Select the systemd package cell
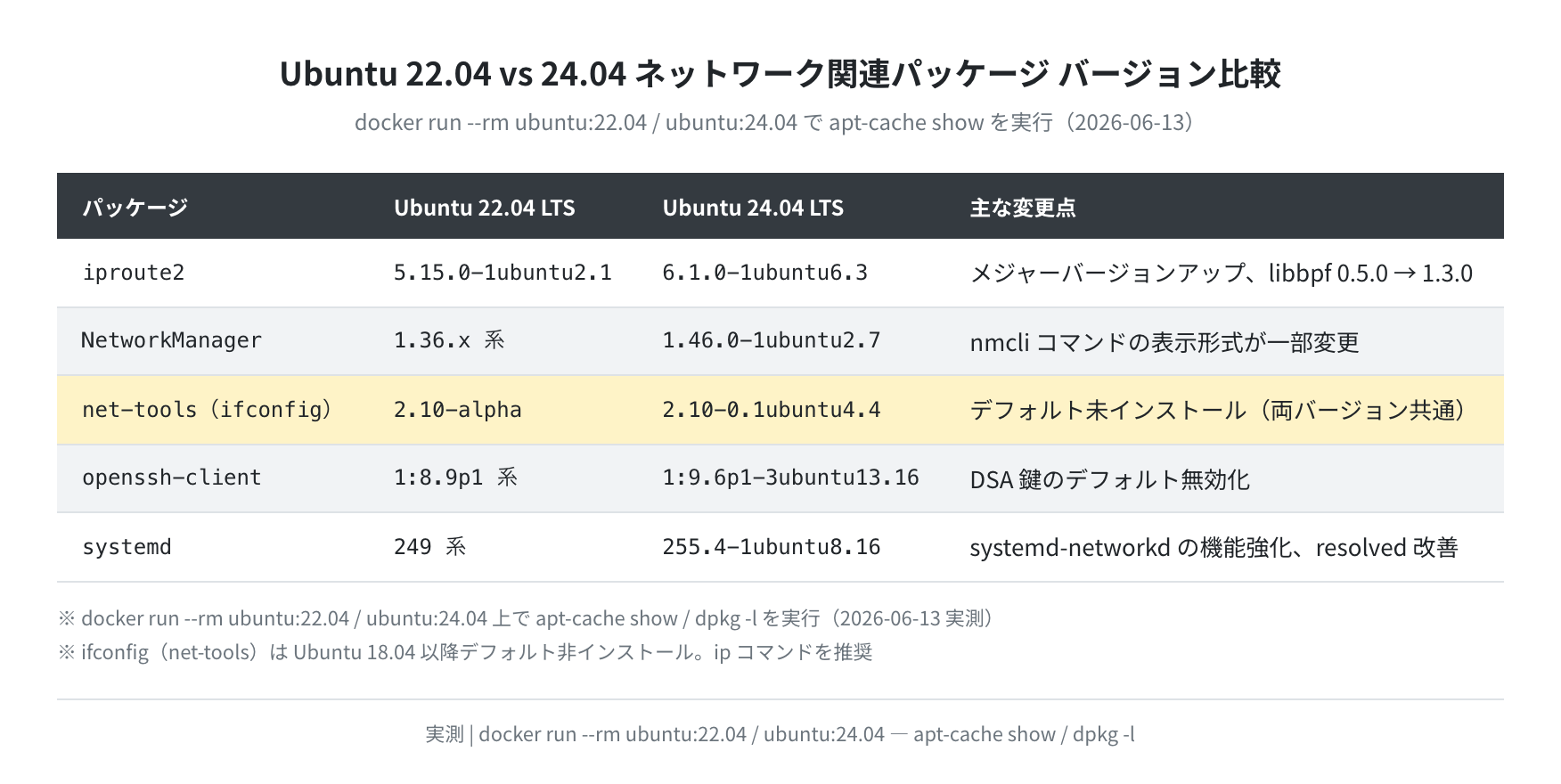Screen dimensions: 1561x784 127,547
